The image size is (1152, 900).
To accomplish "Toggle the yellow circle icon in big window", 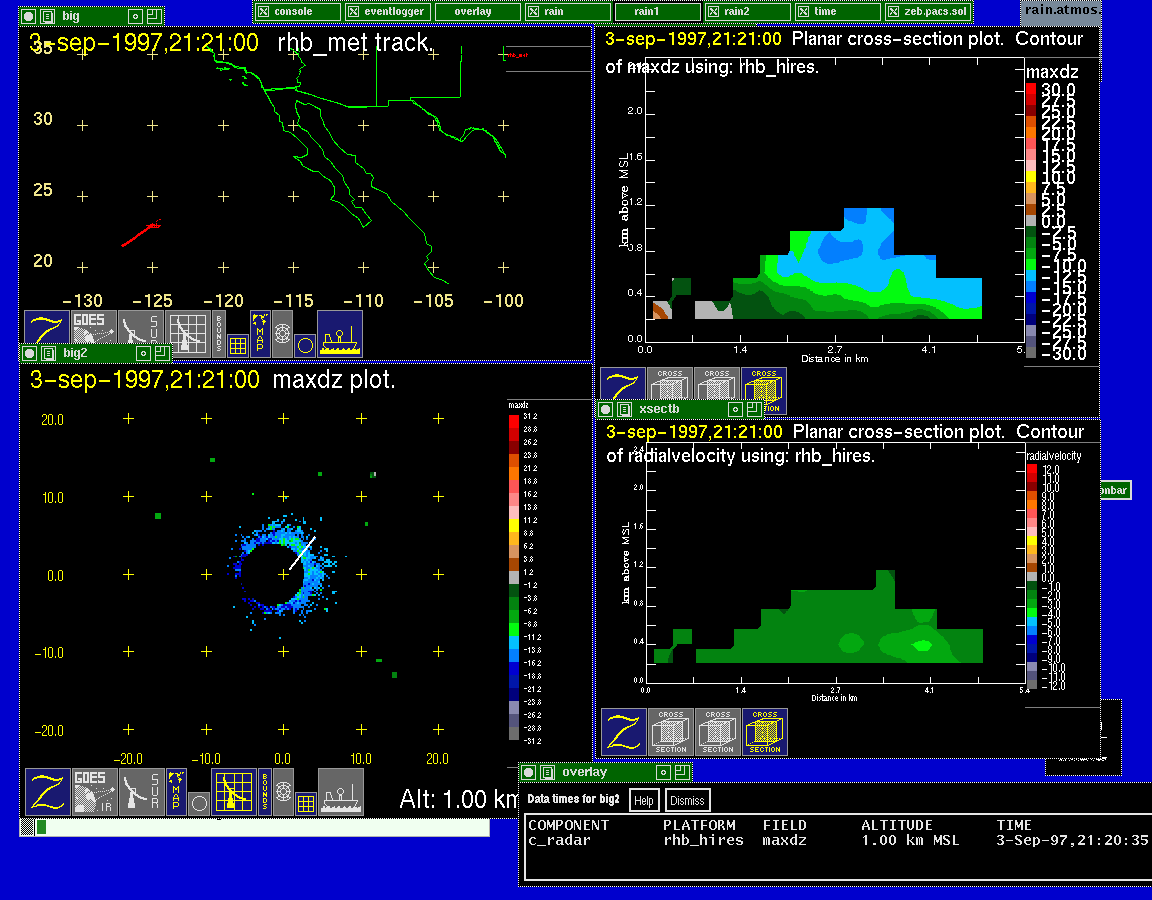I will tap(305, 345).
